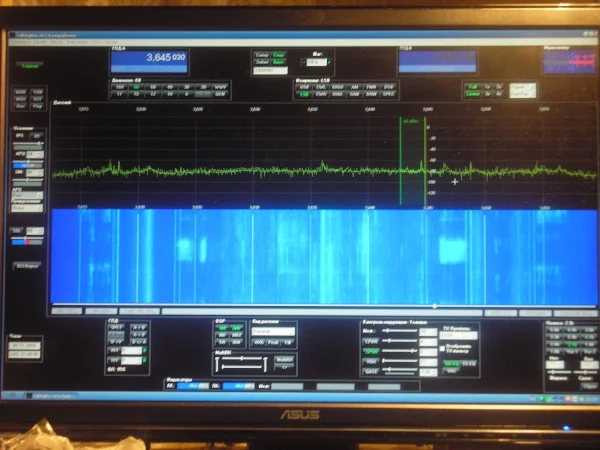Click the VFO A frequency display
This screenshot has height=450, width=600.
click(x=149, y=61)
